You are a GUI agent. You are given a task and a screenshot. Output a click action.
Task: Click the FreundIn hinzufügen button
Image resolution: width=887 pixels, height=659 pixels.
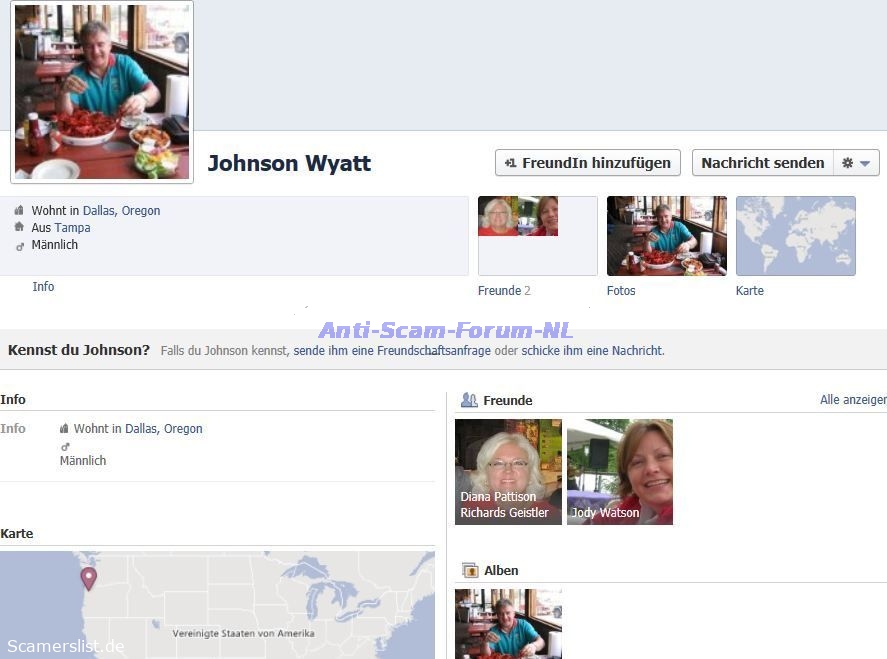coord(588,163)
